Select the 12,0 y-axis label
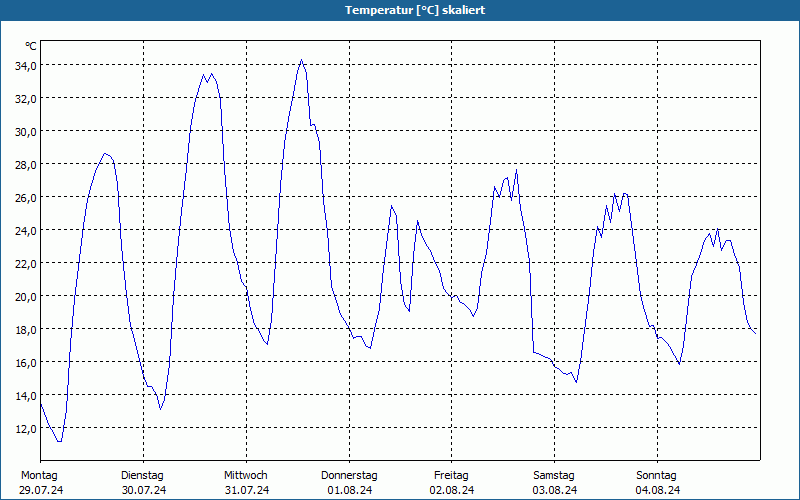800x500 pixels. coord(25,429)
